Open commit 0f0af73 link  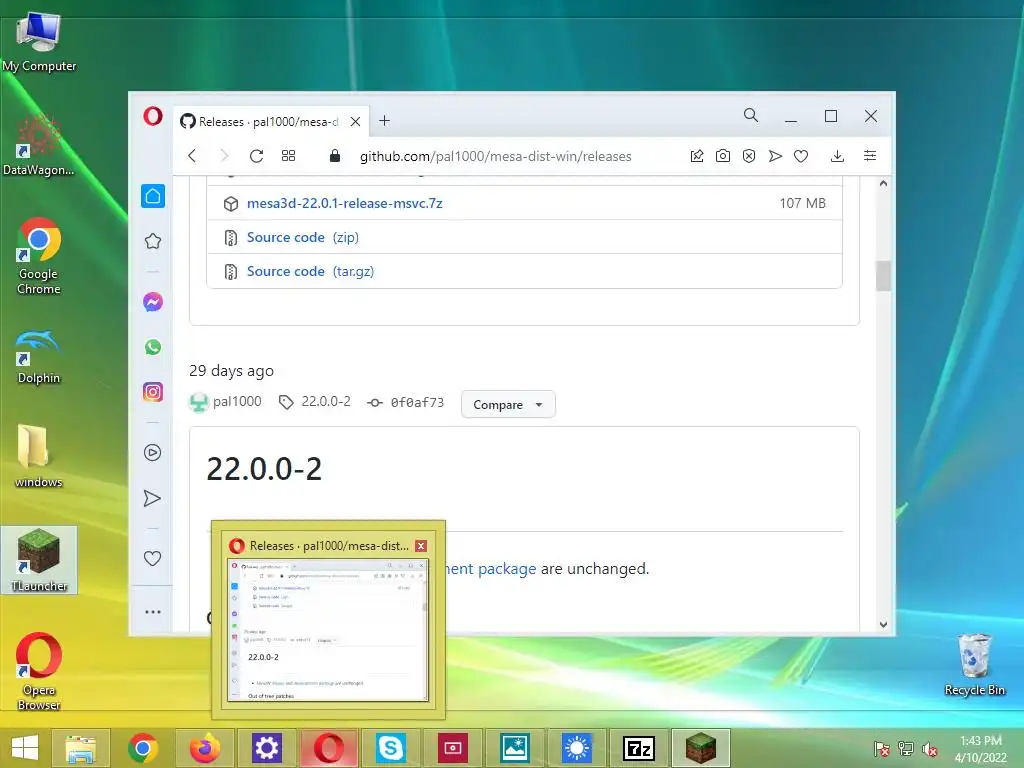417,402
